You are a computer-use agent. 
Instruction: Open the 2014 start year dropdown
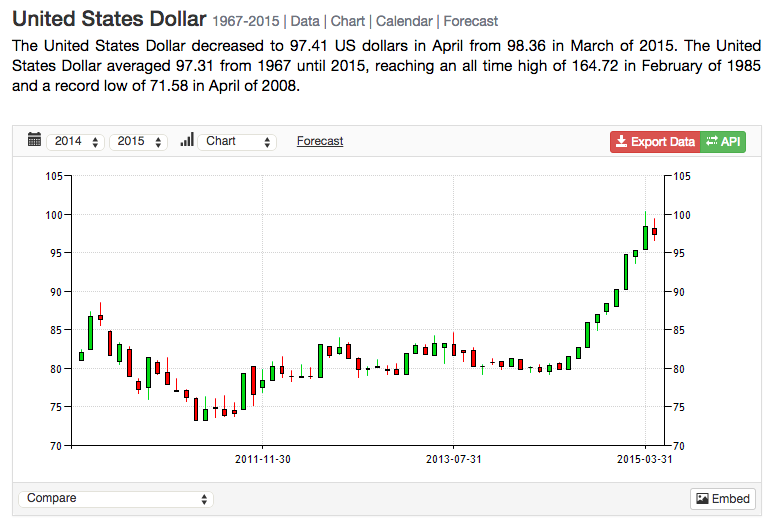pyautogui.click(x=75, y=142)
